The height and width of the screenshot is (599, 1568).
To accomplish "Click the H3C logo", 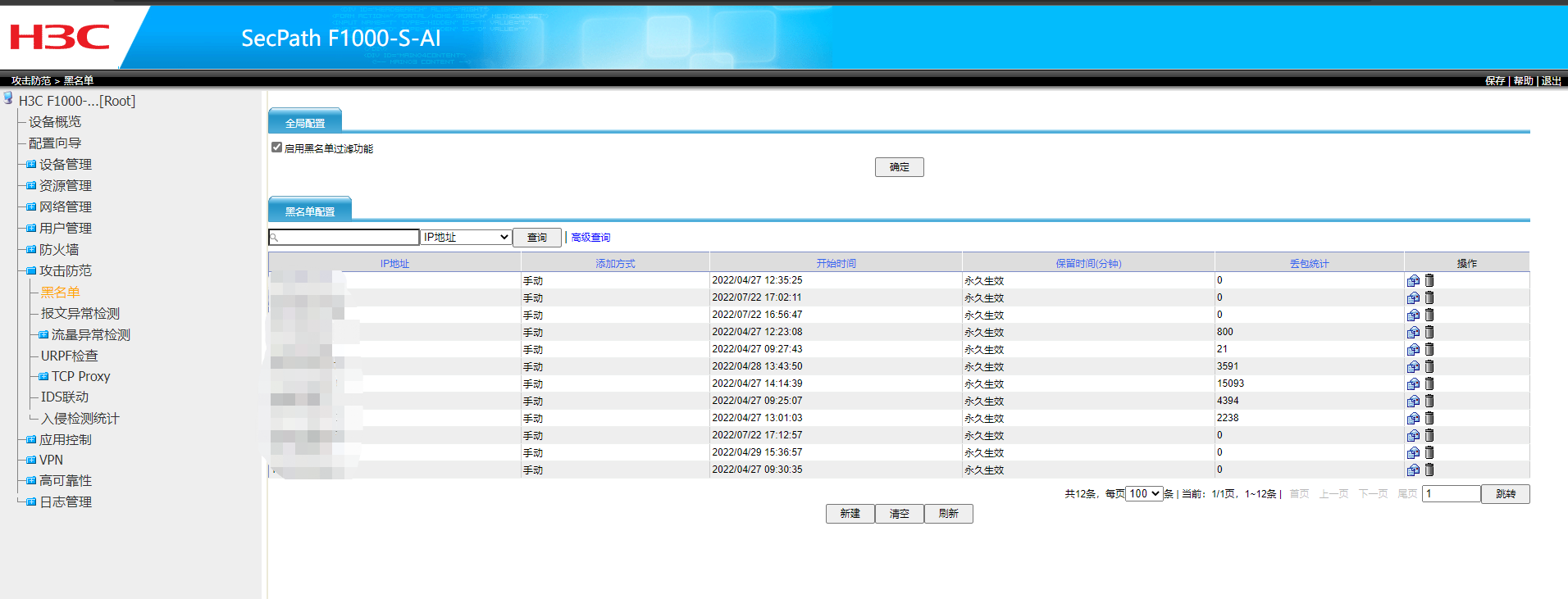I will (x=59, y=37).
